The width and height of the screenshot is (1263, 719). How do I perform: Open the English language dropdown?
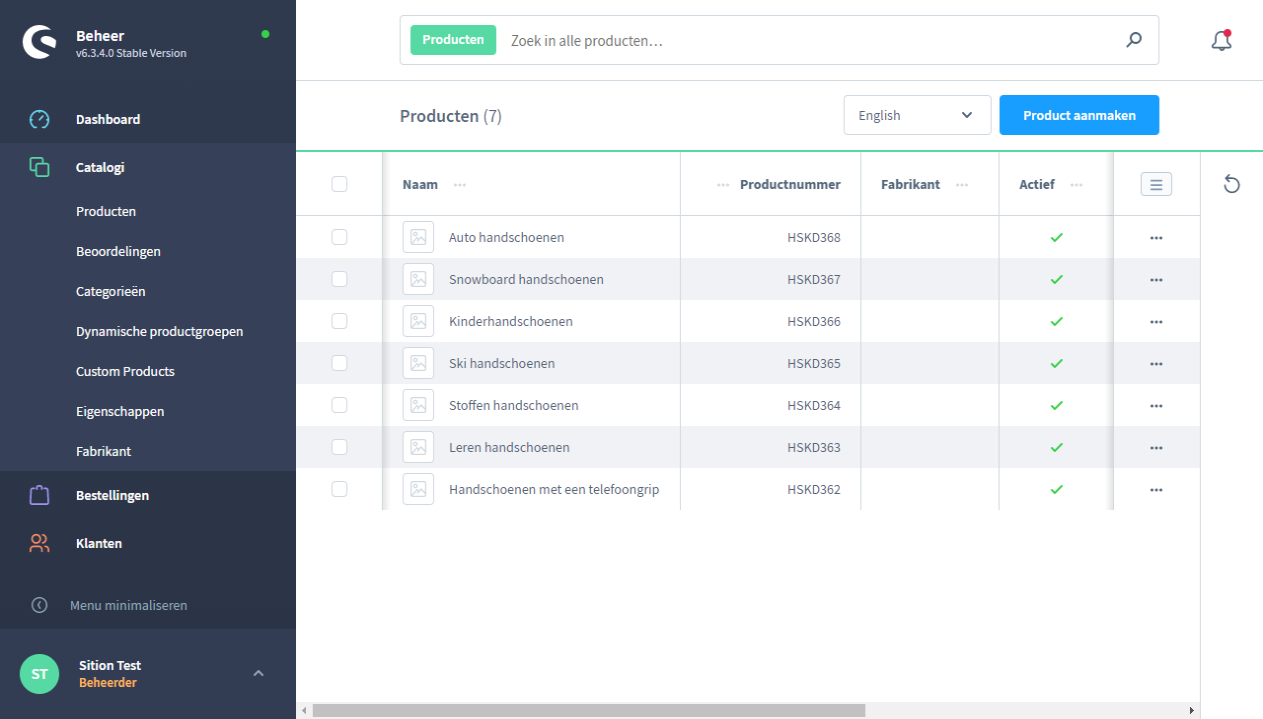tap(916, 115)
